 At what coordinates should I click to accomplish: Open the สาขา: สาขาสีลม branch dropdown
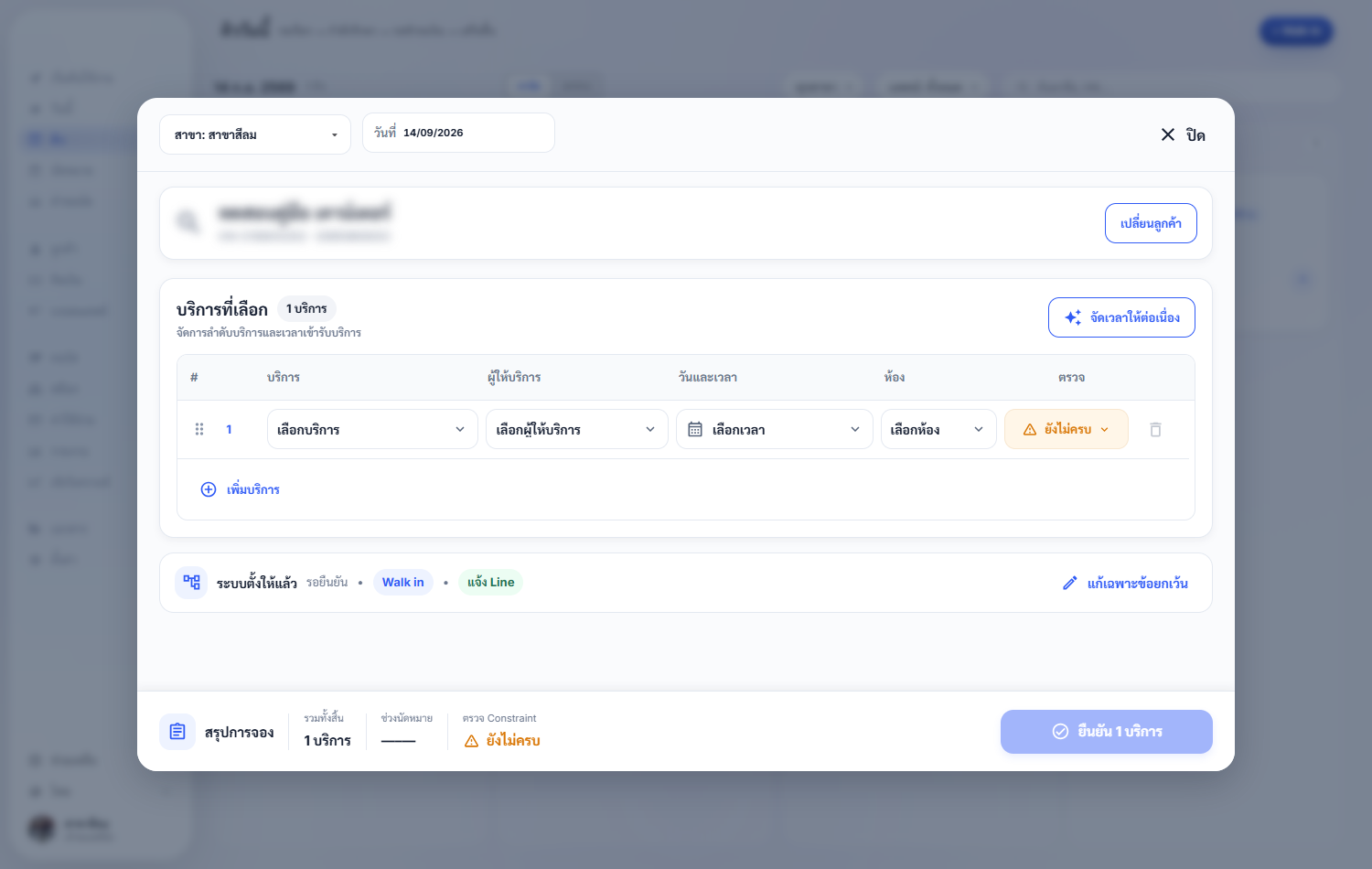[x=255, y=134]
